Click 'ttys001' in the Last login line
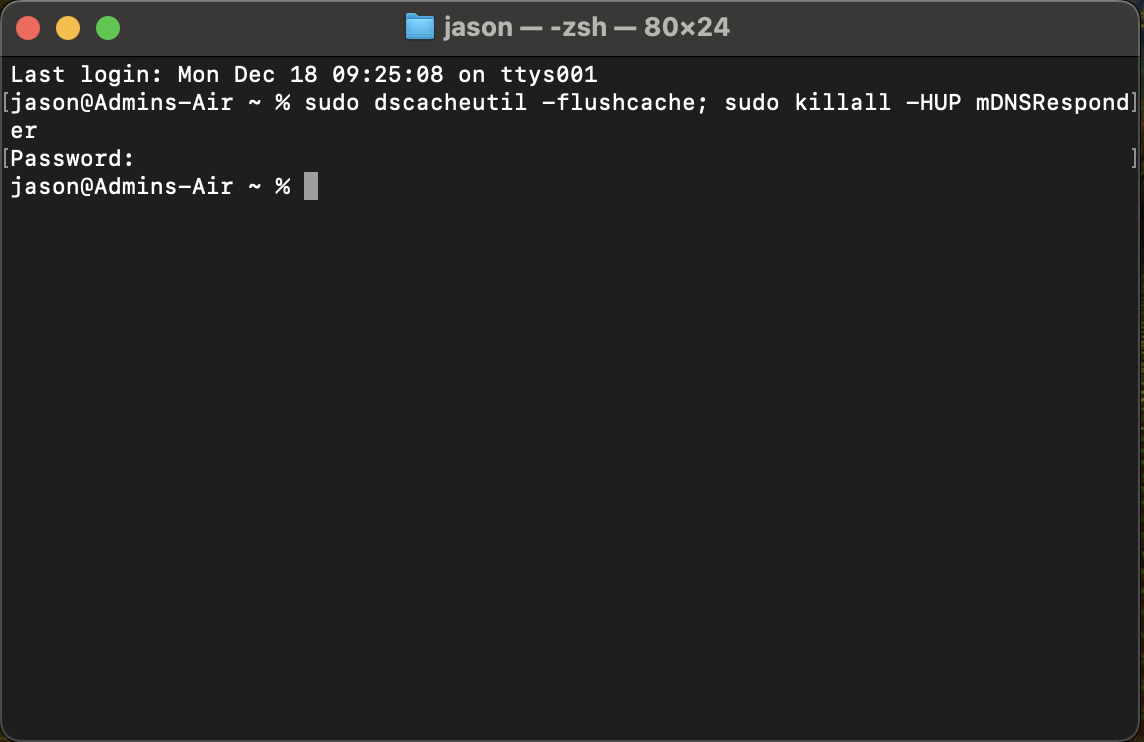This screenshot has height=742, width=1144. (x=549, y=74)
